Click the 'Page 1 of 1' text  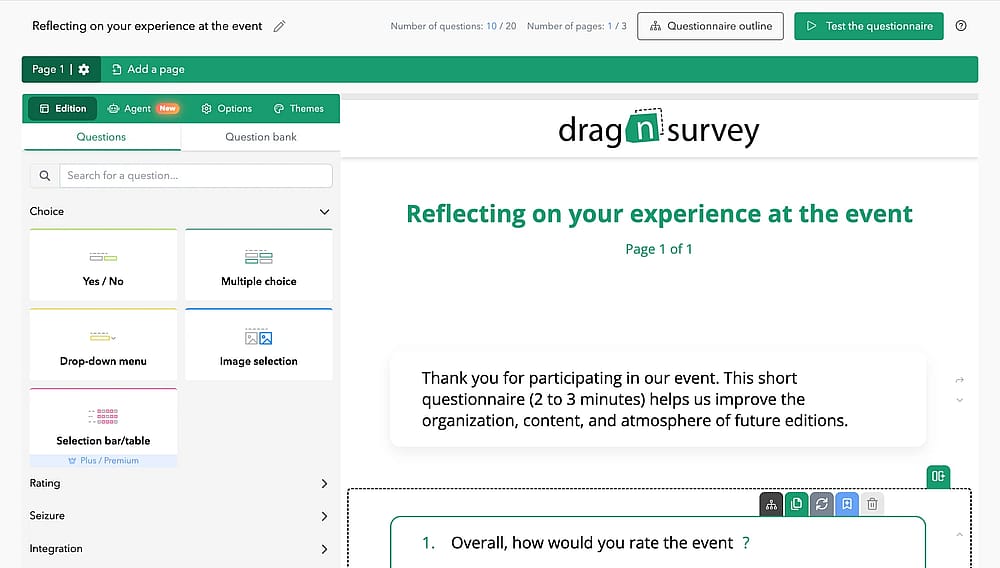(x=659, y=249)
